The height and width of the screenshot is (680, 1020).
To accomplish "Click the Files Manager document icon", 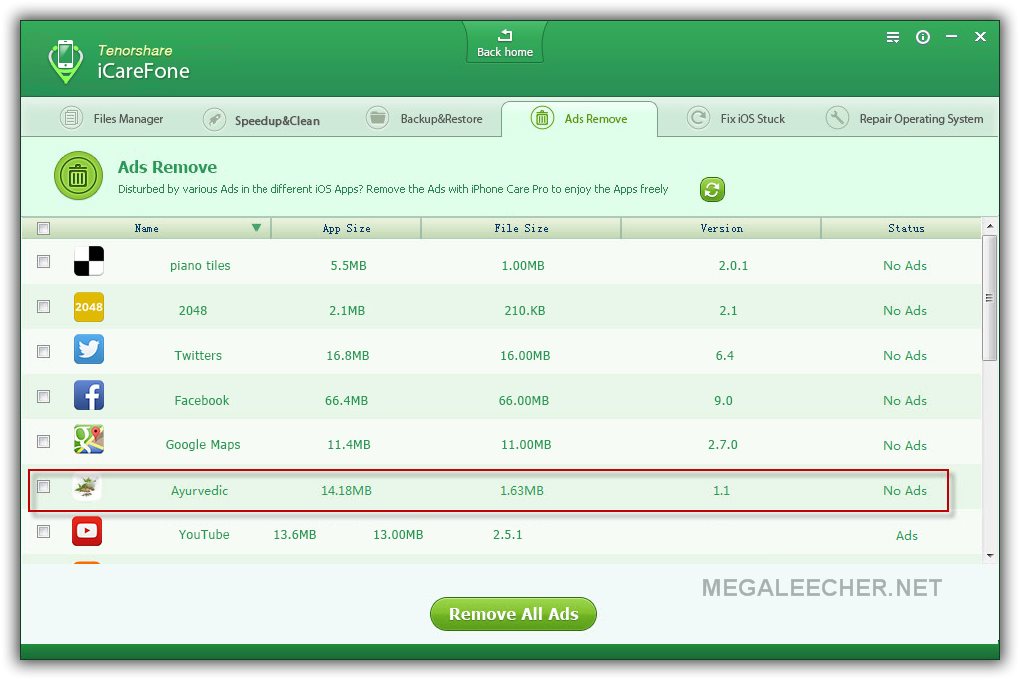I will click(71, 118).
